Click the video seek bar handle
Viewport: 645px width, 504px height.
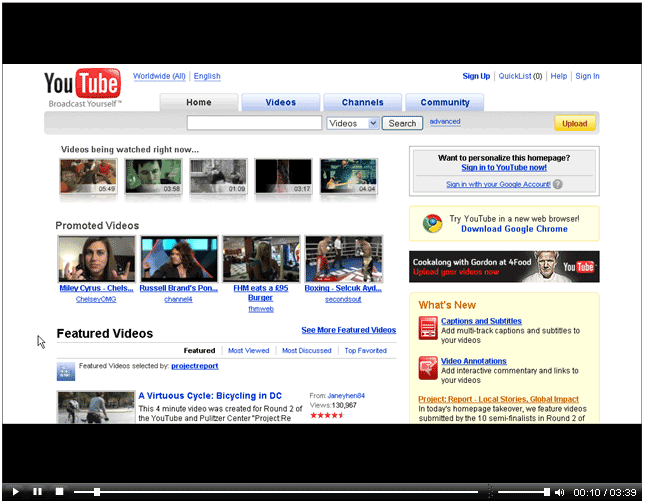click(97, 492)
